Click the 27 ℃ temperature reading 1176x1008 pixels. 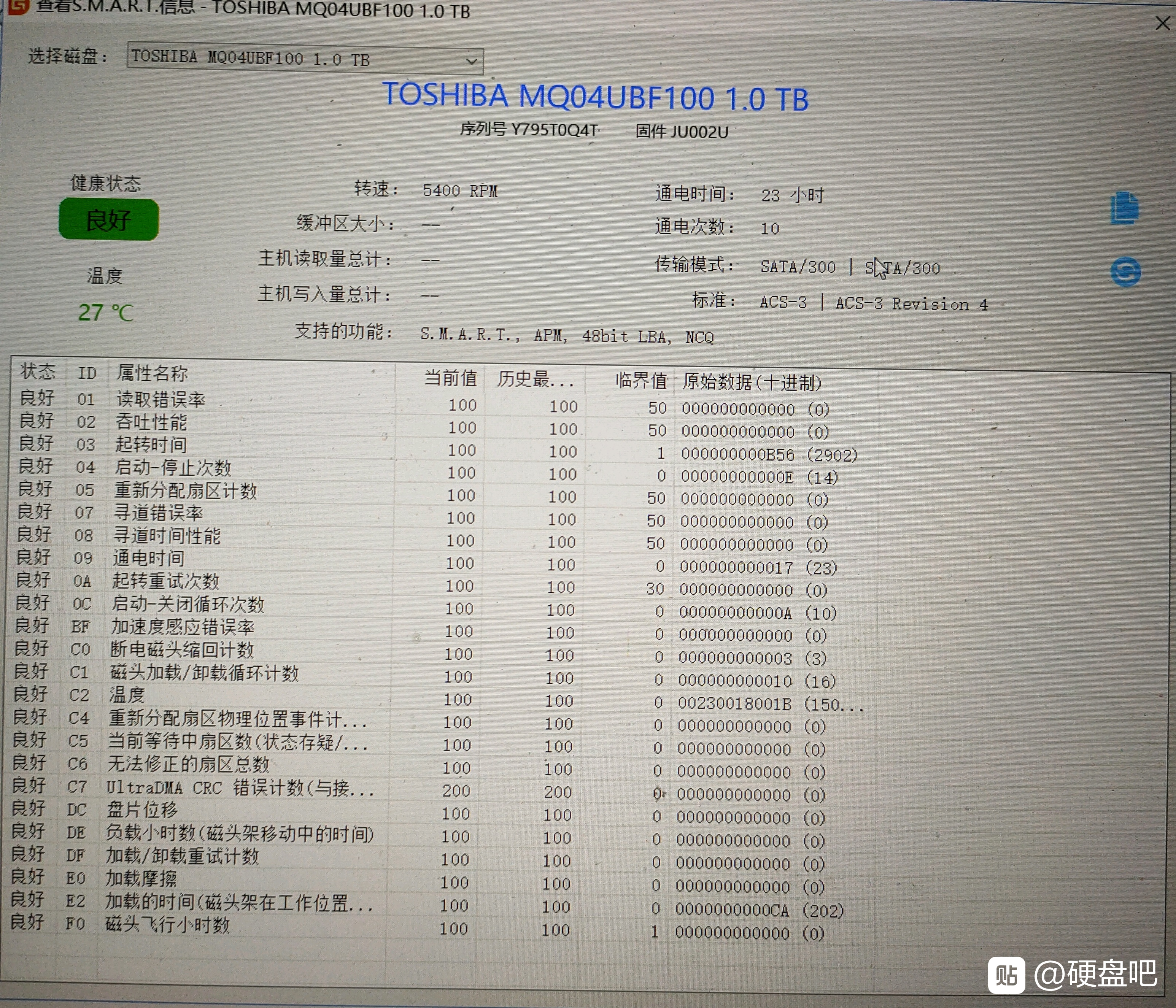point(106,313)
